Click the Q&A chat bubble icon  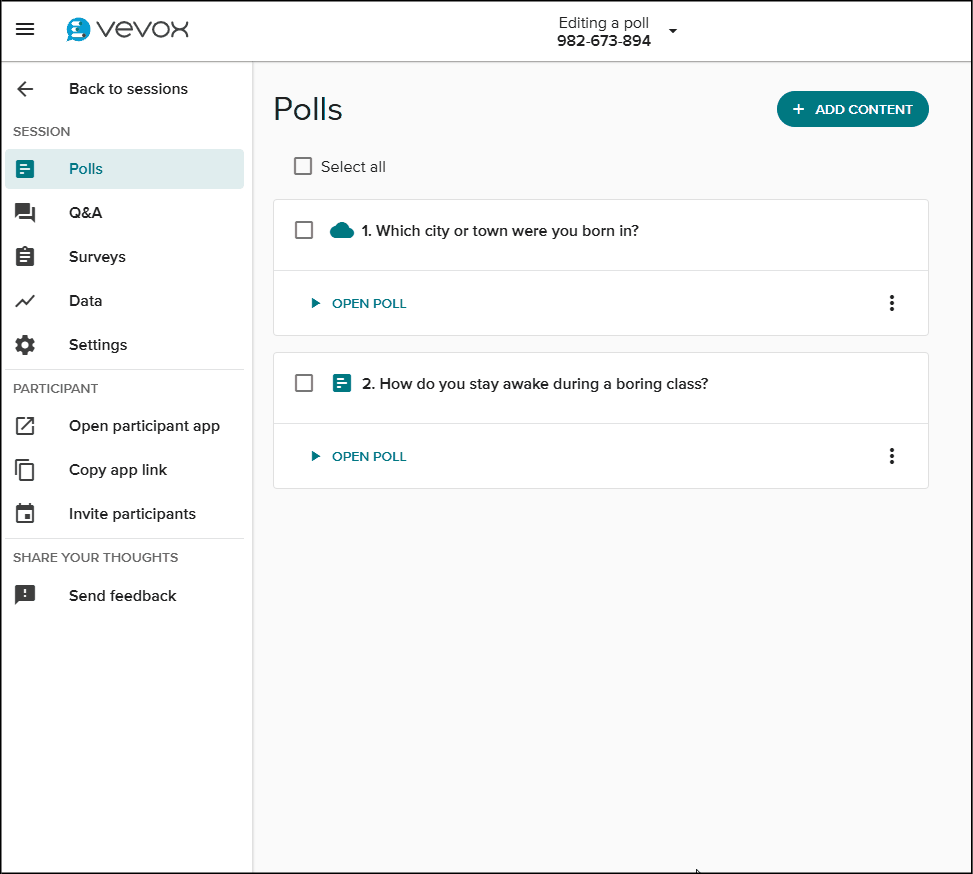coord(25,213)
